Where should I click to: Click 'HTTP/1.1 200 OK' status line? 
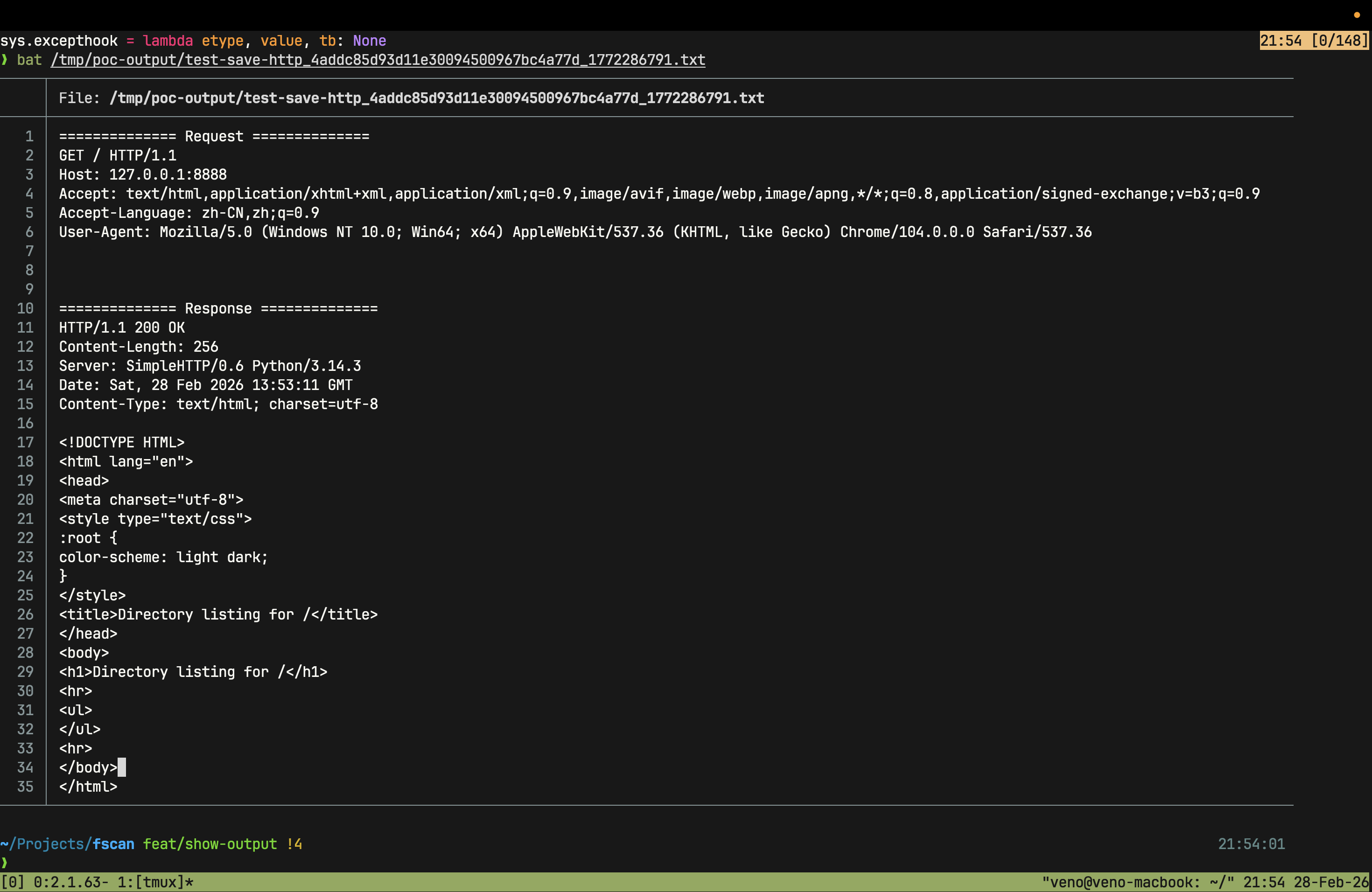pyautogui.click(x=122, y=328)
